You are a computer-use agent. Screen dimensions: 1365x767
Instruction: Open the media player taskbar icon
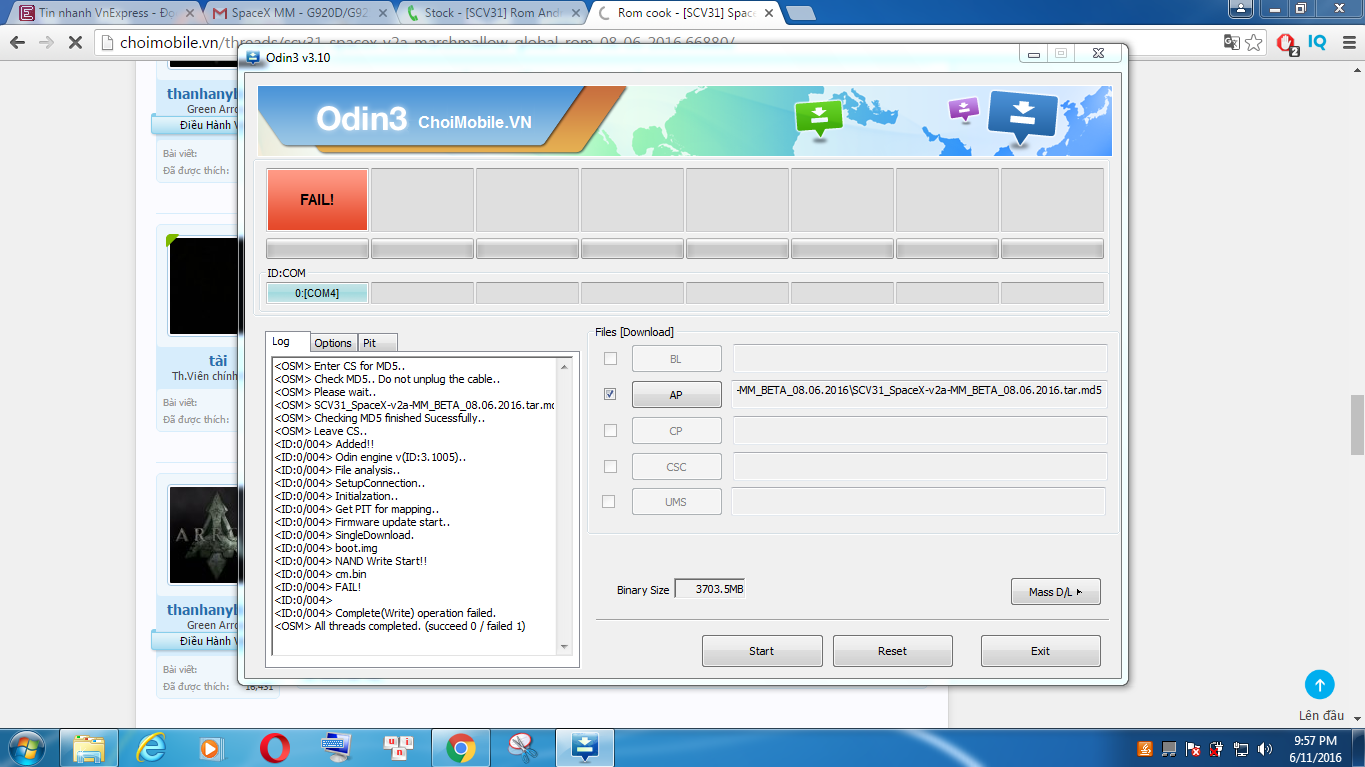[x=213, y=748]
